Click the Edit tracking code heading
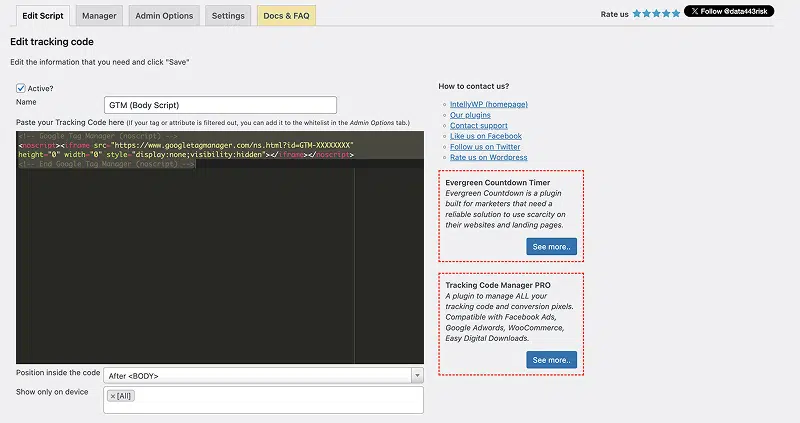 (x=52, y=42)
